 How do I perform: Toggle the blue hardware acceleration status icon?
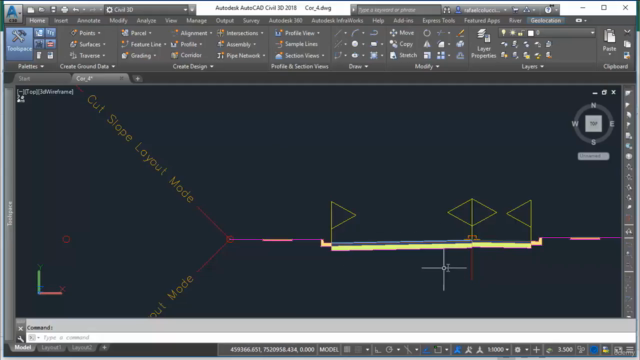(594, 350)
